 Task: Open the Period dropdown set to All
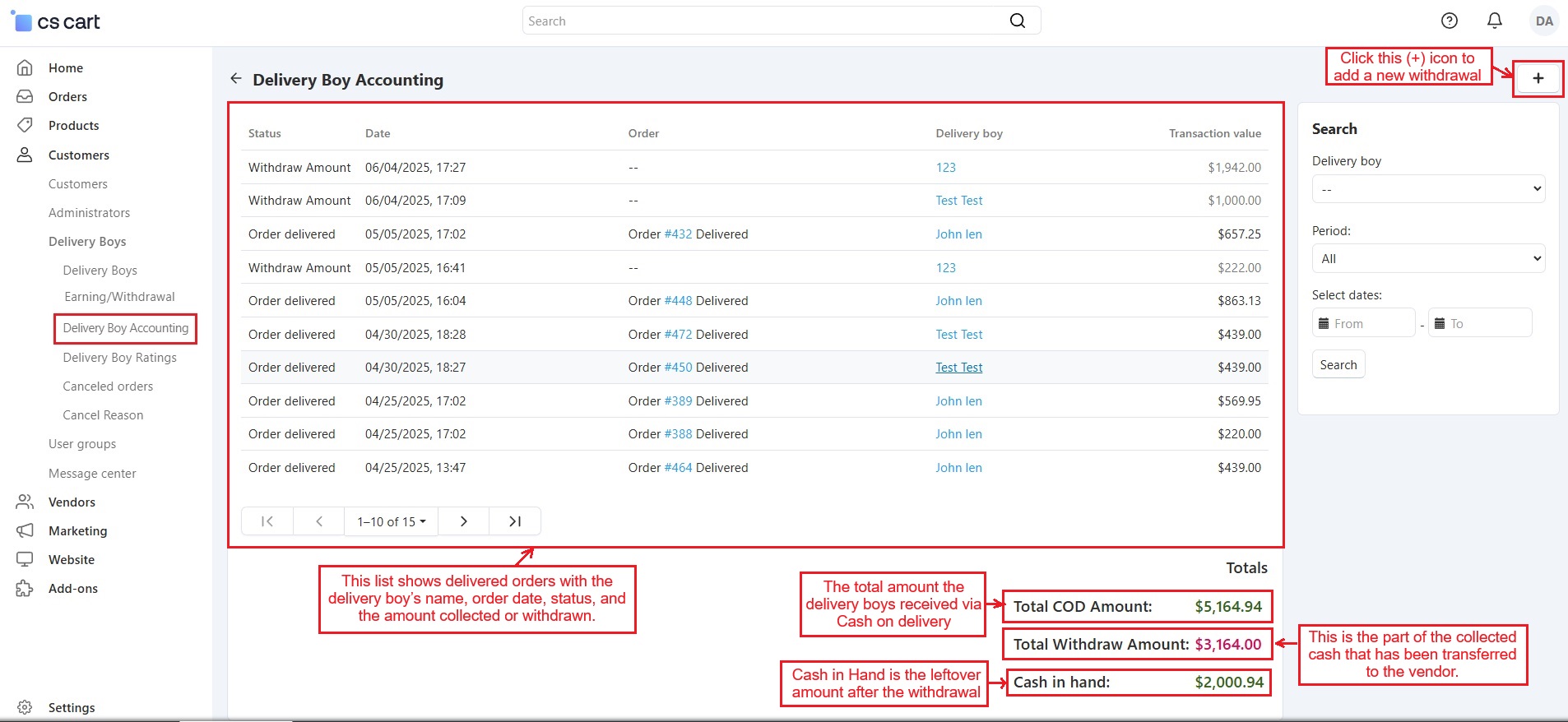tap(1428, 259)
